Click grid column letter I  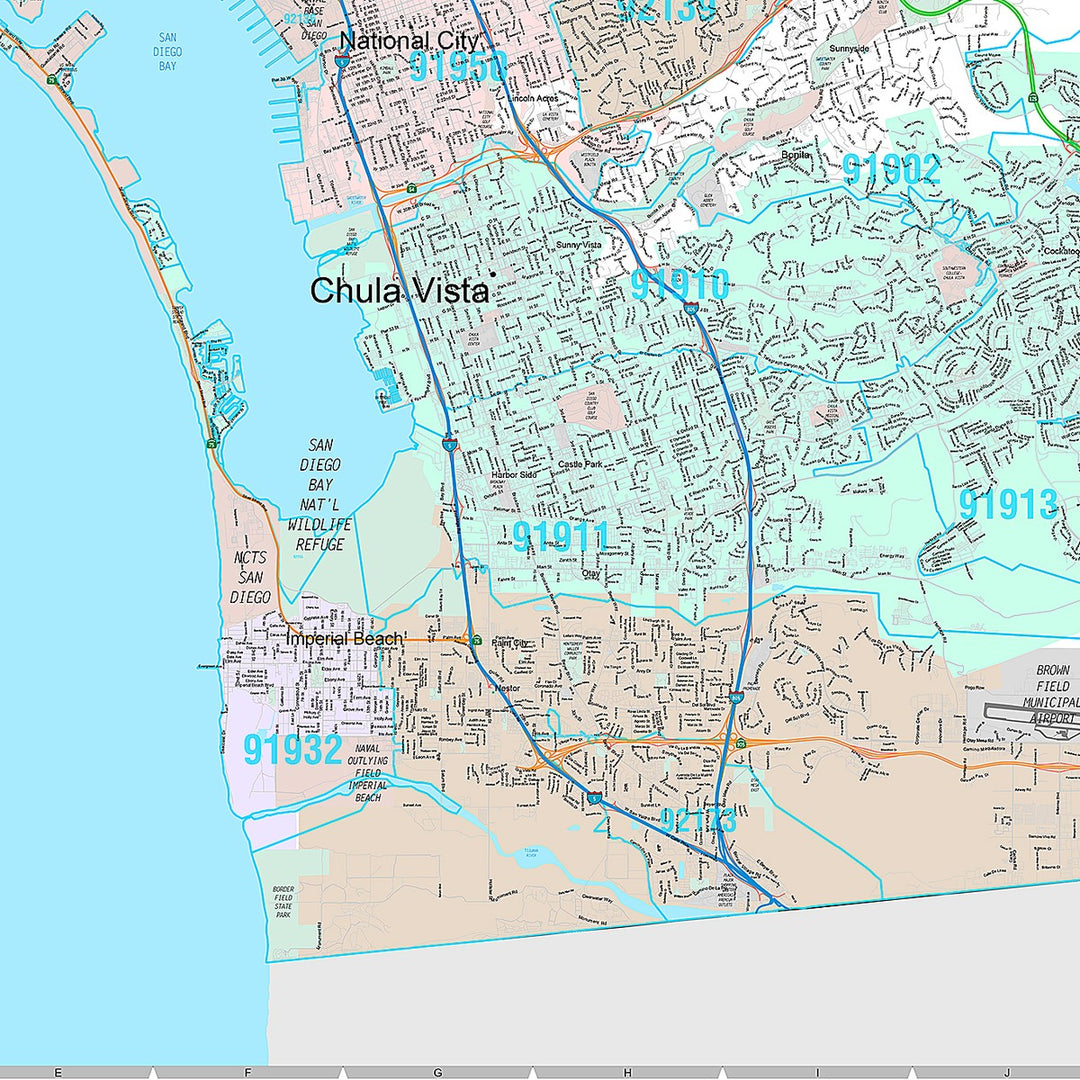tap(818, 1072)
